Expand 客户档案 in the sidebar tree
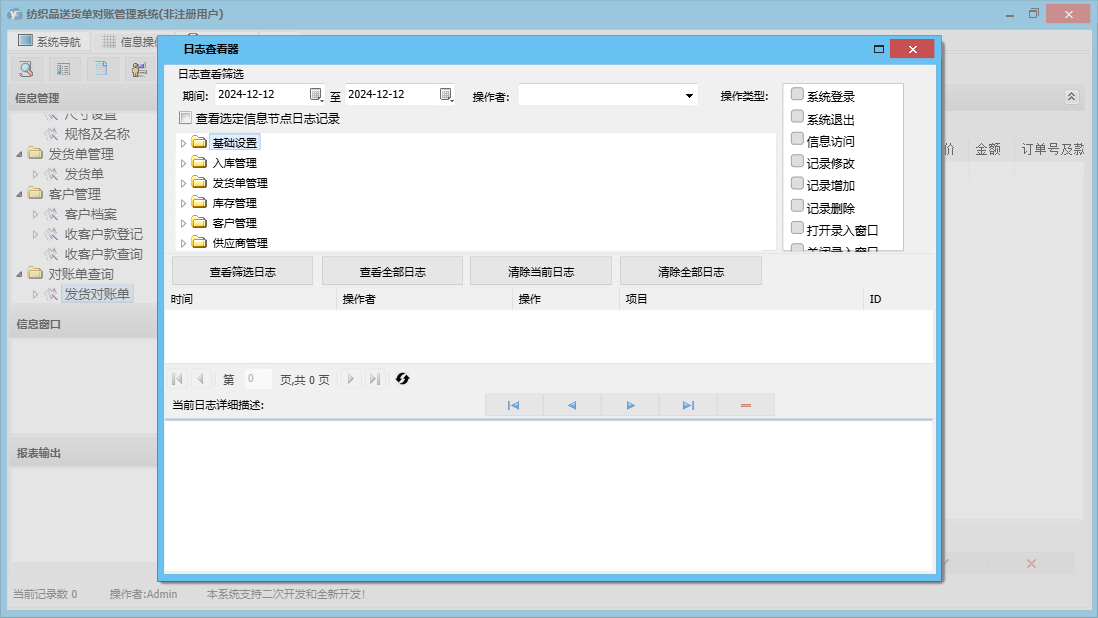Screen dimensions: 1098x618 click(35, 214)
